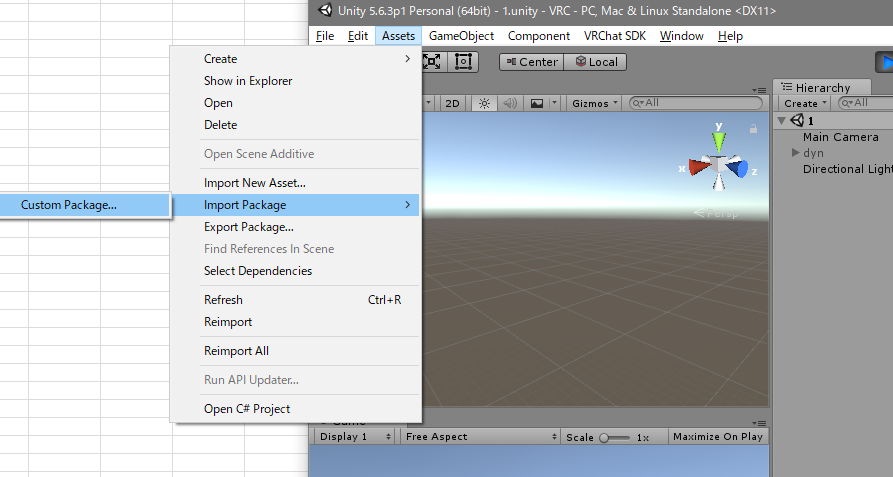Open the Hierarchy Create dropdown

tap(804, 103)
